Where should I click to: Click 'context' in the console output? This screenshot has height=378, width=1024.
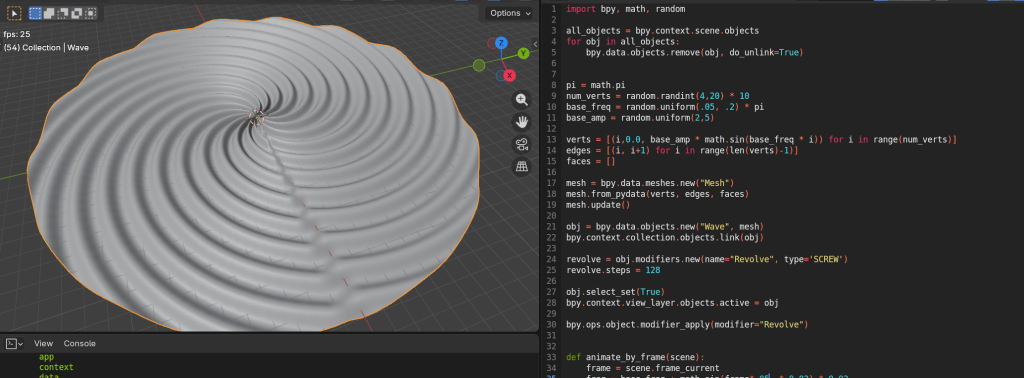pyautogui.click(x=56, y=368)
